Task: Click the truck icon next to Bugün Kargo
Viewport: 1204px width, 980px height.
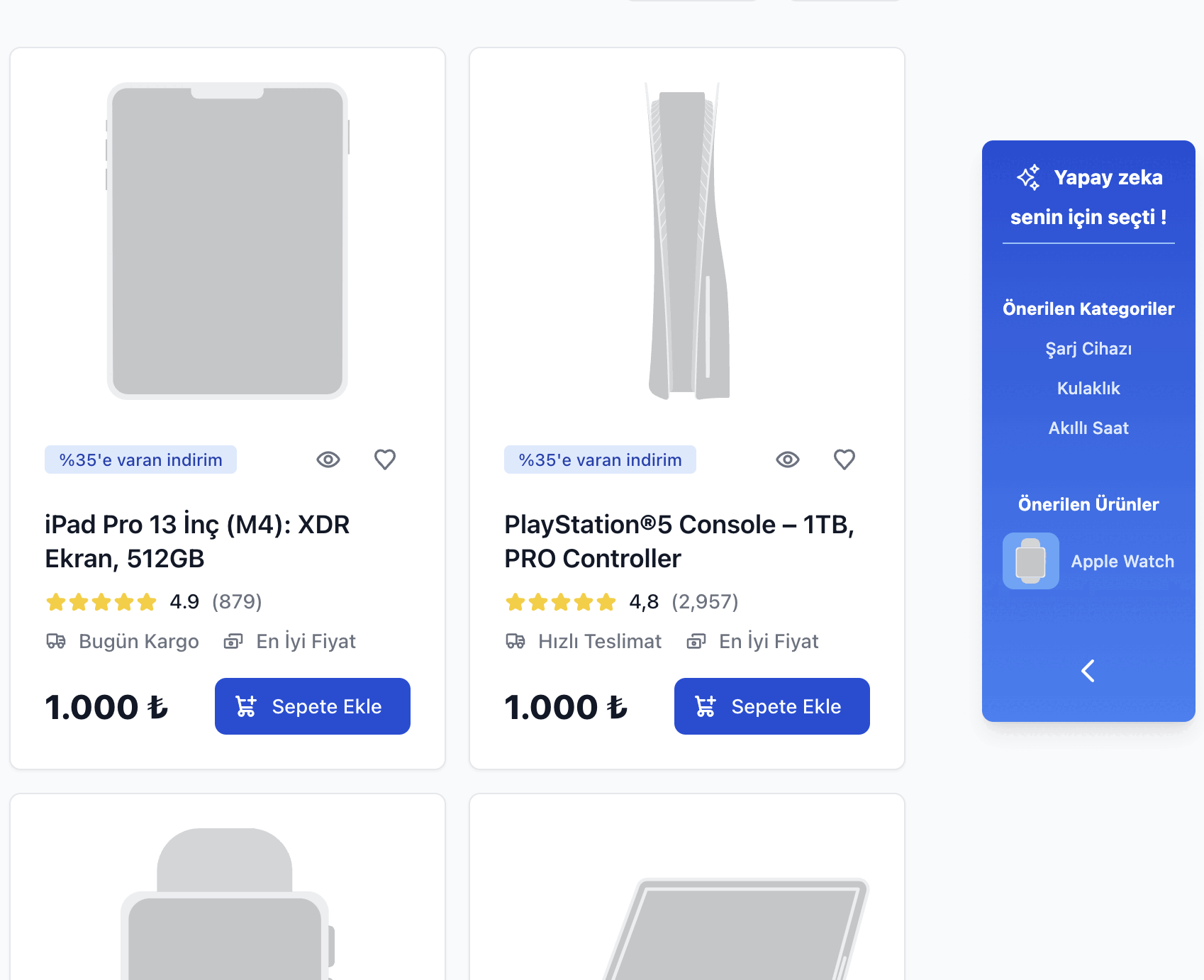Action: click(x=57, y=641)
